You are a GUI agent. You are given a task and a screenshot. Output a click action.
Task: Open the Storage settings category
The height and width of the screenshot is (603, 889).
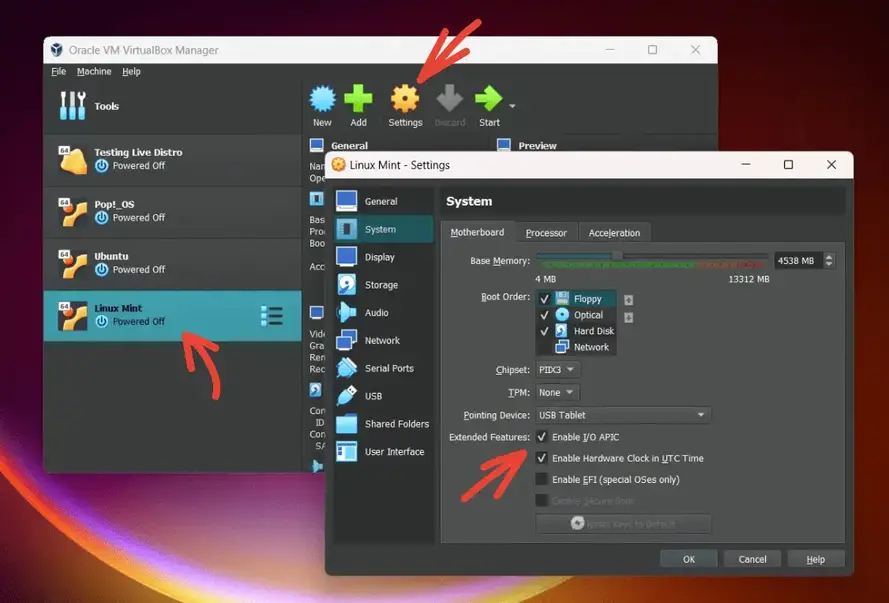384,284
